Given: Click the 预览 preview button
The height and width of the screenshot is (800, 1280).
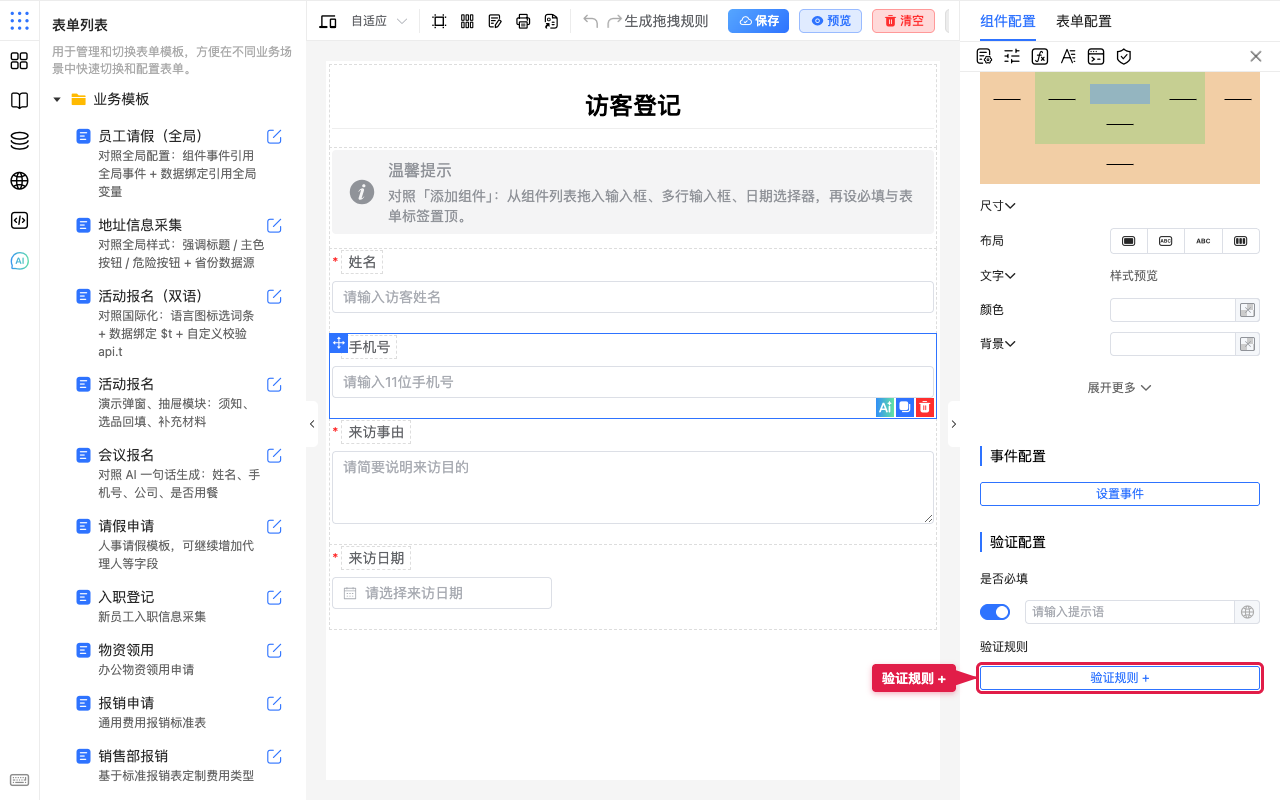Looking at the screenshot, I should point(831,21).
